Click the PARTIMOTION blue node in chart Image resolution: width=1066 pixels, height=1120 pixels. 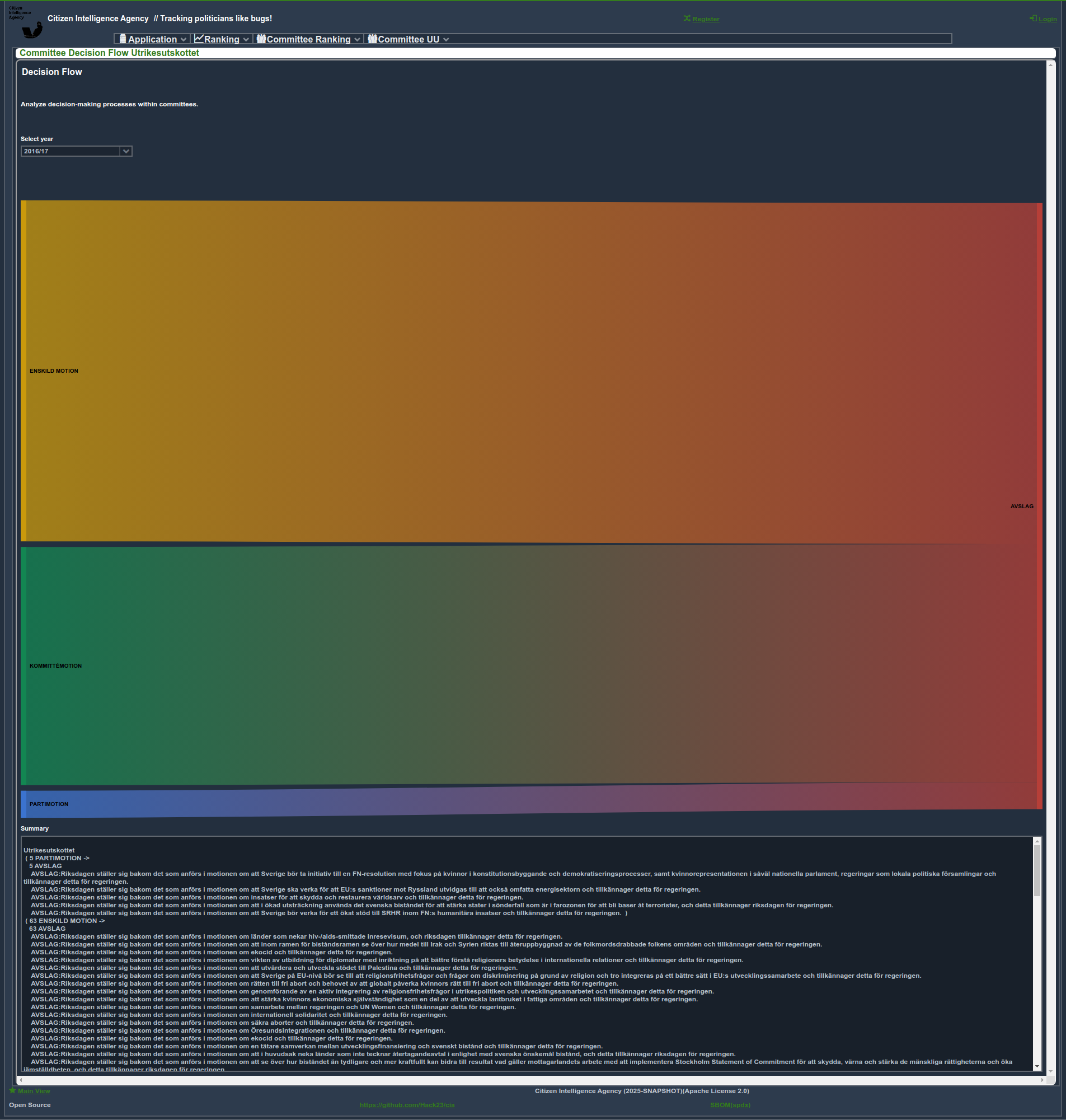(24, 804)
